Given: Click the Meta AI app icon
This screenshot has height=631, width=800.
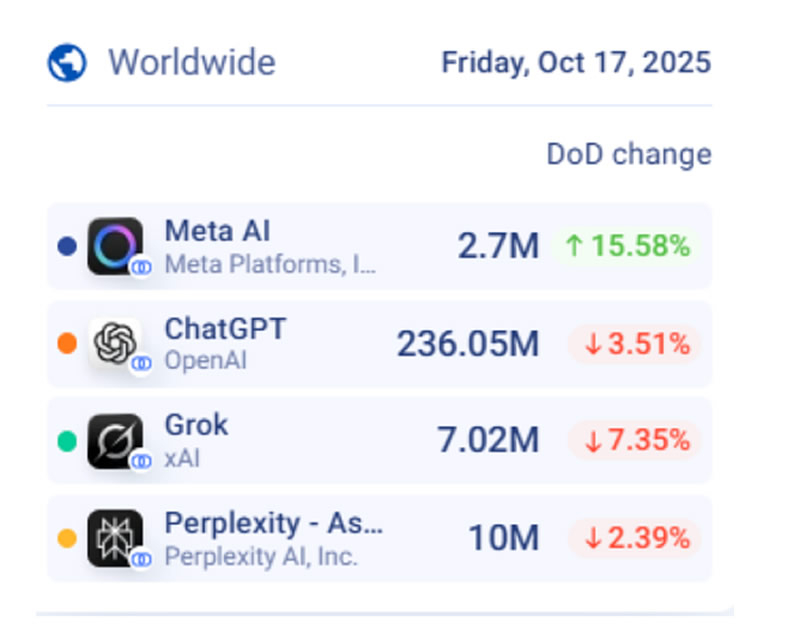Looking at the screenshot, I should pos(115,246).
